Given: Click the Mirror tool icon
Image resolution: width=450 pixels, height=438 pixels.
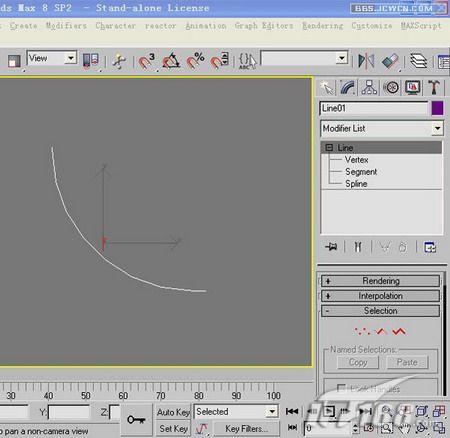Looking at the screenshot, I should 366,61.
